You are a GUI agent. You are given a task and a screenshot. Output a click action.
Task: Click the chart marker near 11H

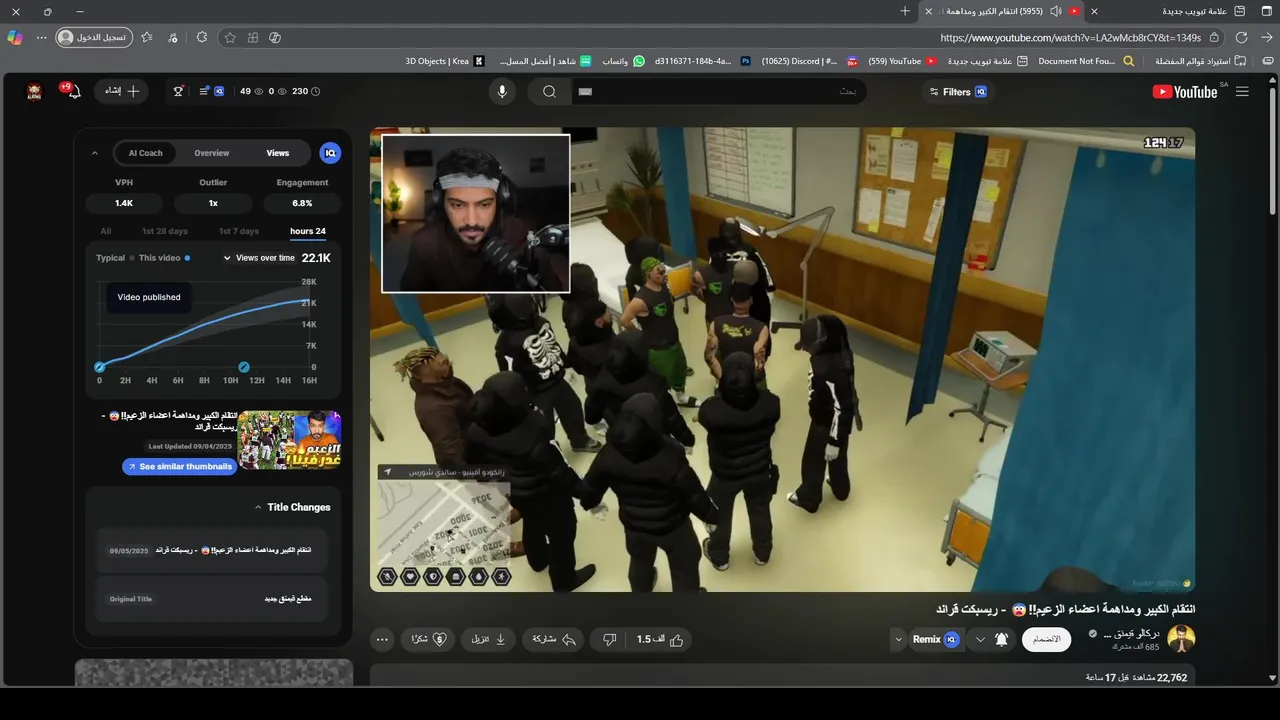point(243,367)
